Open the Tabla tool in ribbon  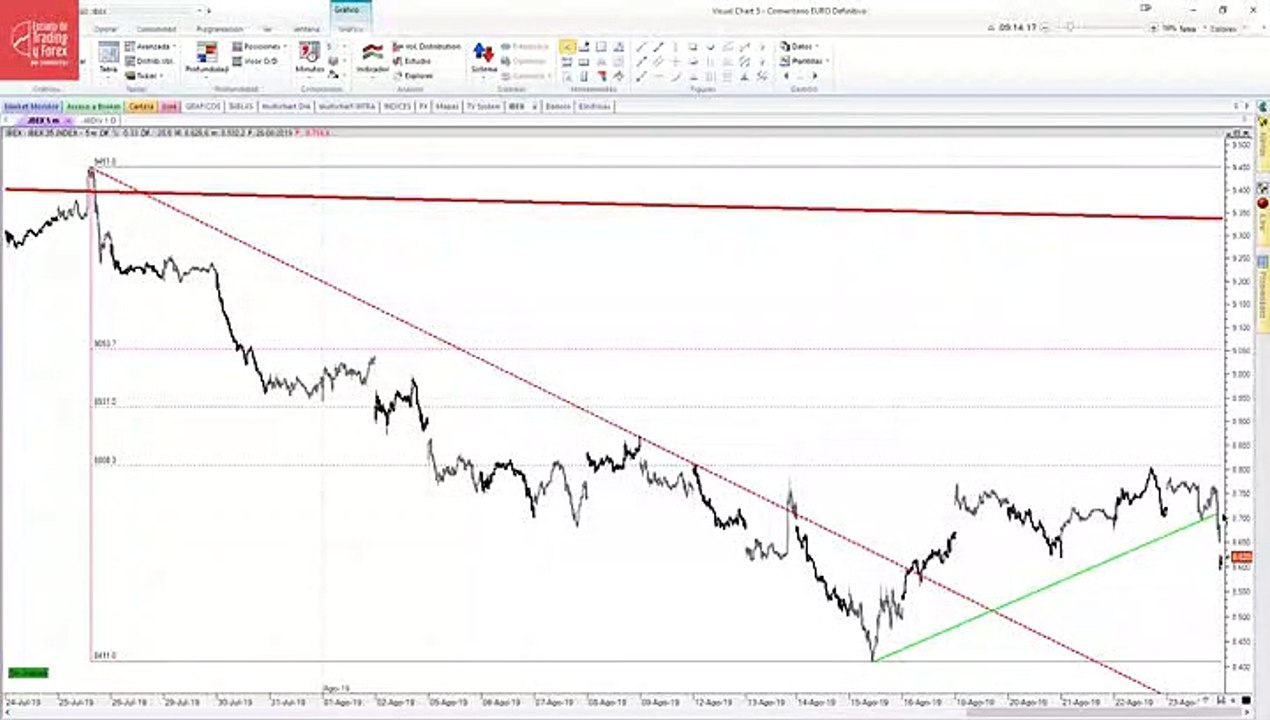[108, 59]
